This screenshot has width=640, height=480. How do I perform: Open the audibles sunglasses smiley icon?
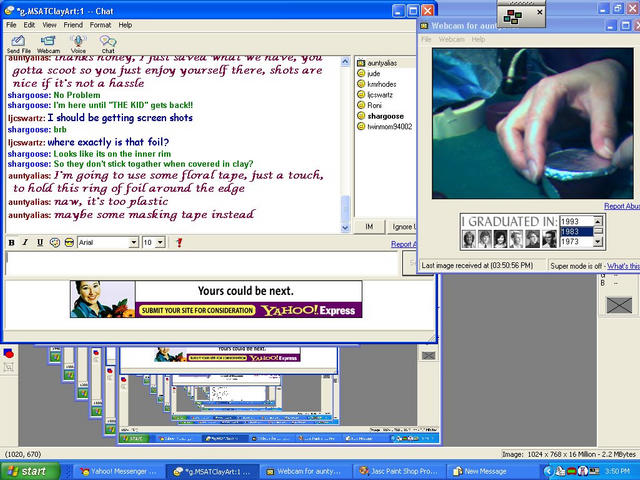[69, 242]
